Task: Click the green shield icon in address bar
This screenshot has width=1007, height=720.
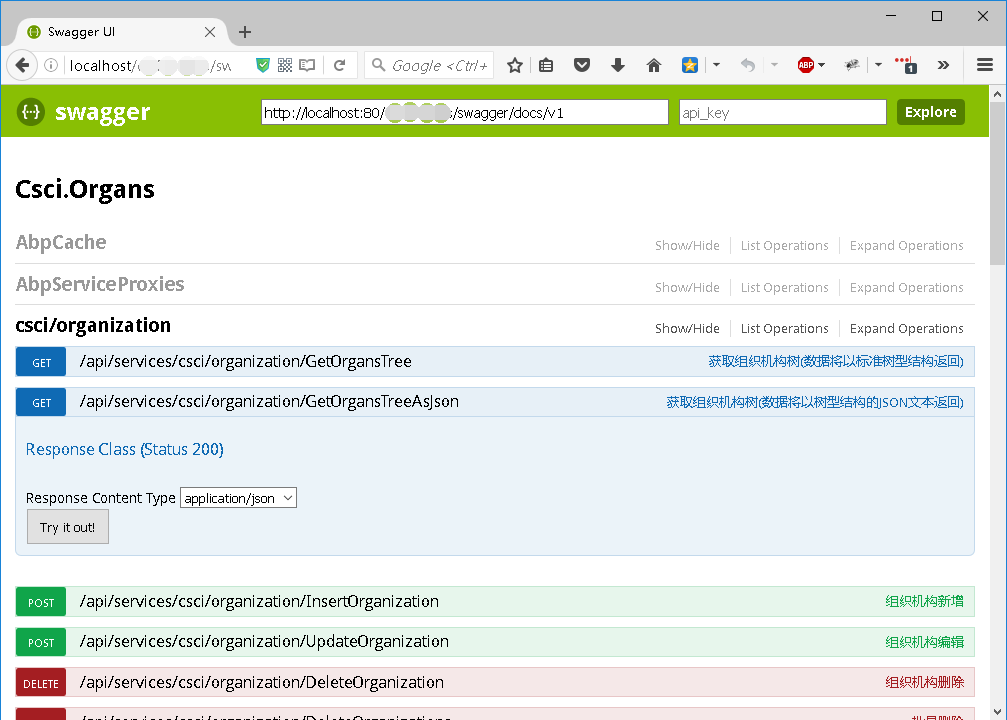Action: tap(263, 65)
